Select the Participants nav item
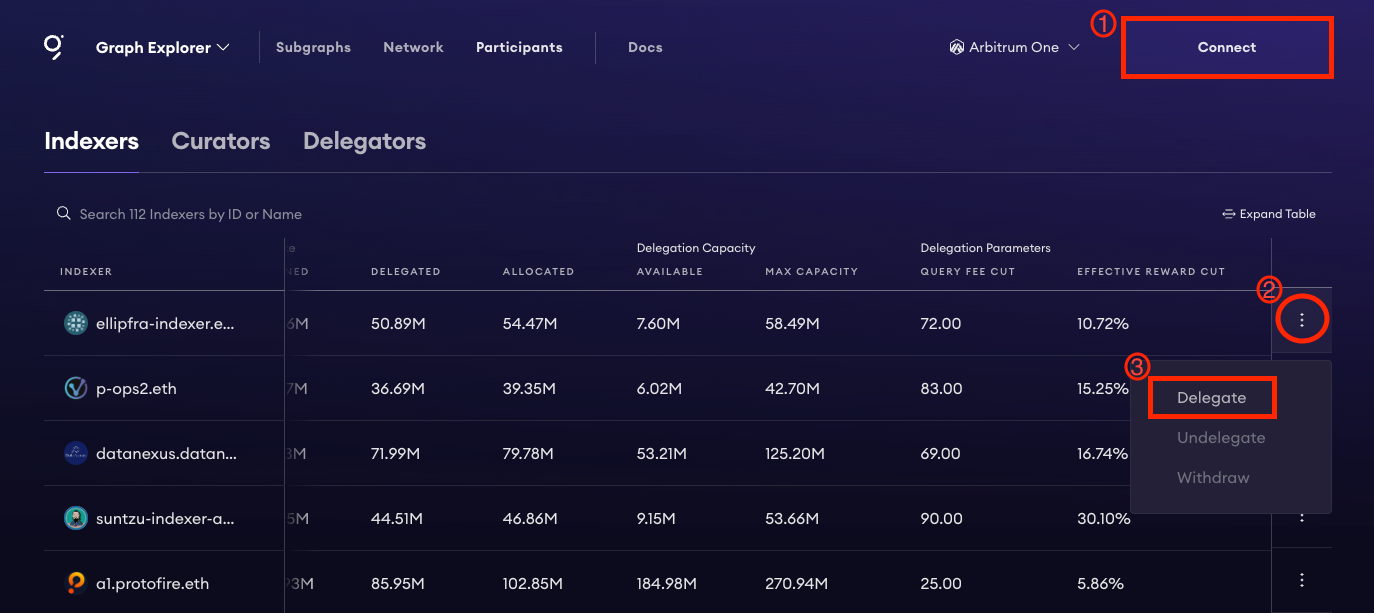1374x613 pixels. point(519,47)
